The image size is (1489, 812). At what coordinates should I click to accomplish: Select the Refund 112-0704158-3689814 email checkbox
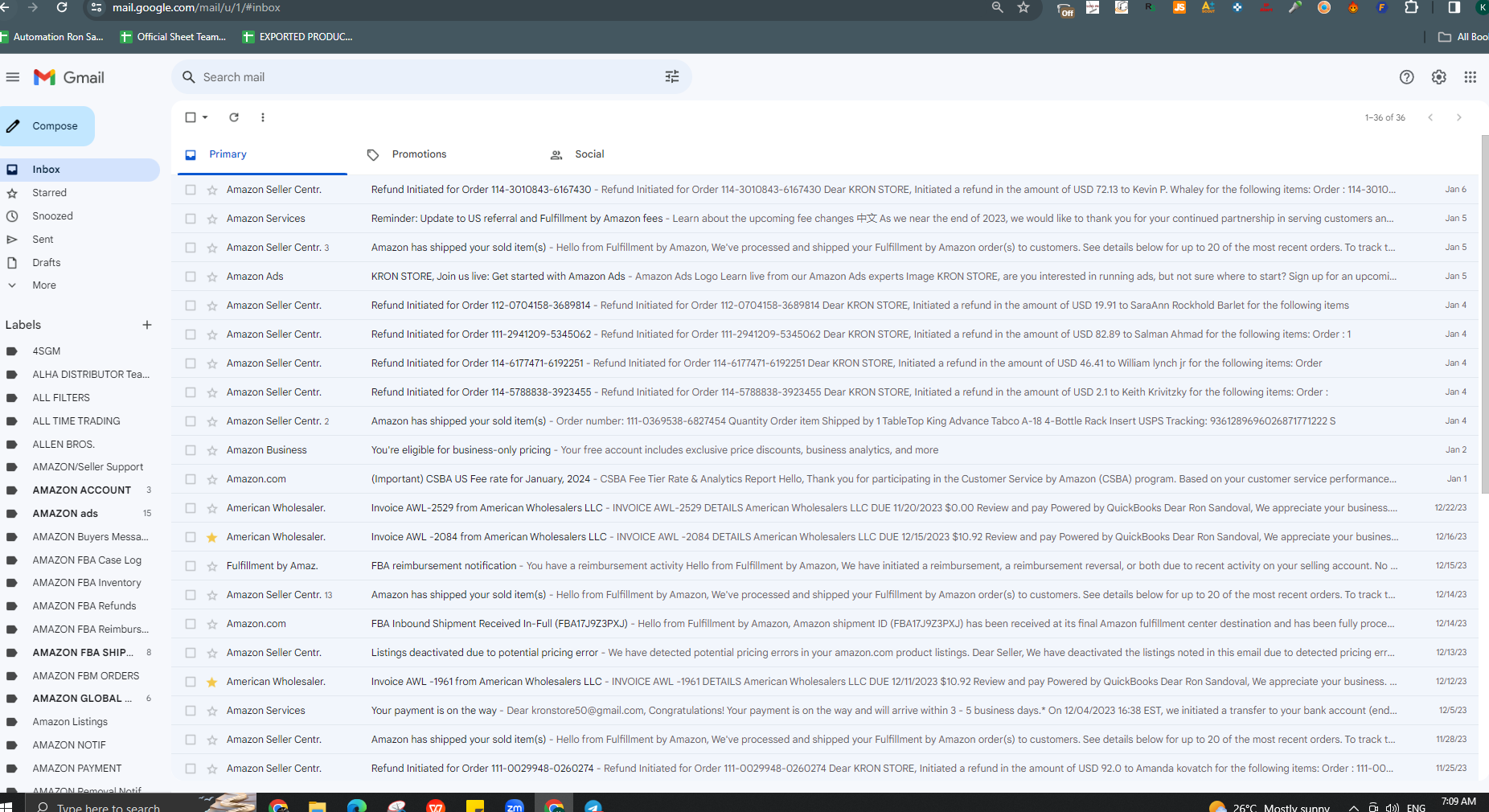[191, 306]
